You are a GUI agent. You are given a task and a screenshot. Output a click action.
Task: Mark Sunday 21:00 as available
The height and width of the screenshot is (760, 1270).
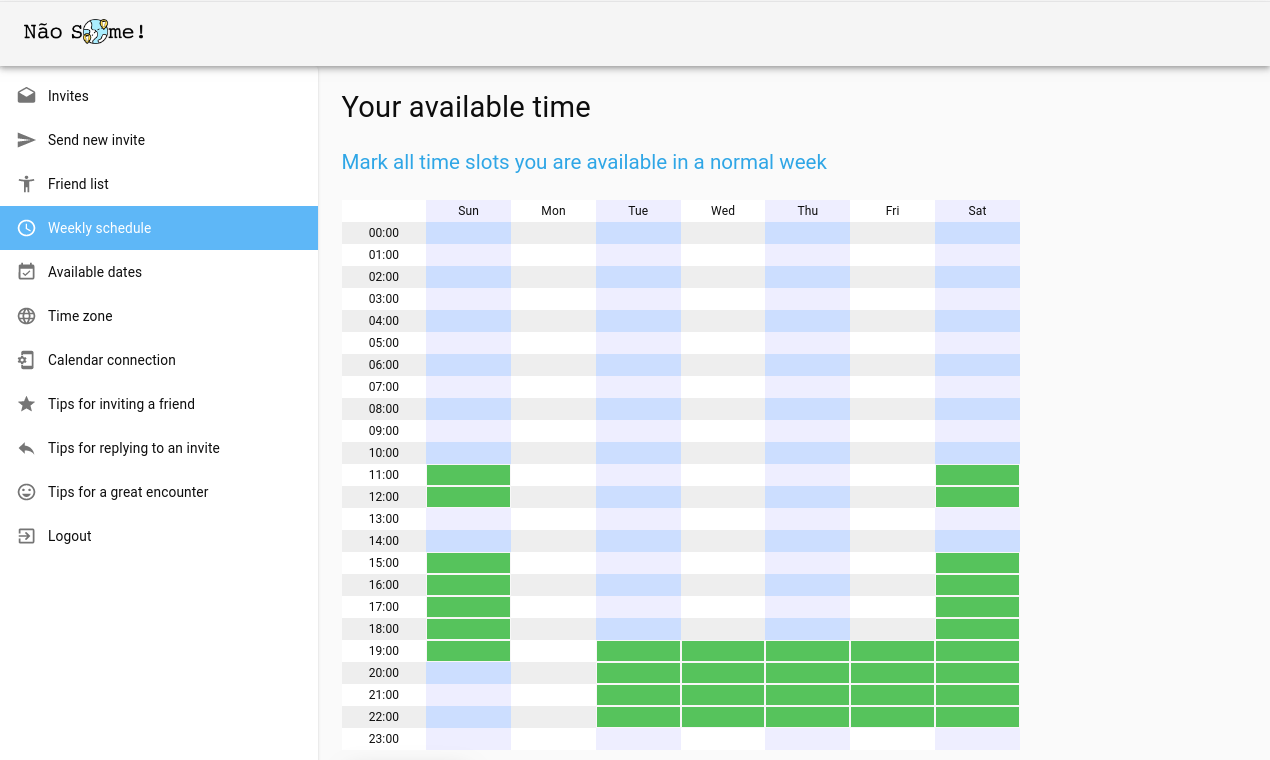pyautogui.click(x=468, y=695)
